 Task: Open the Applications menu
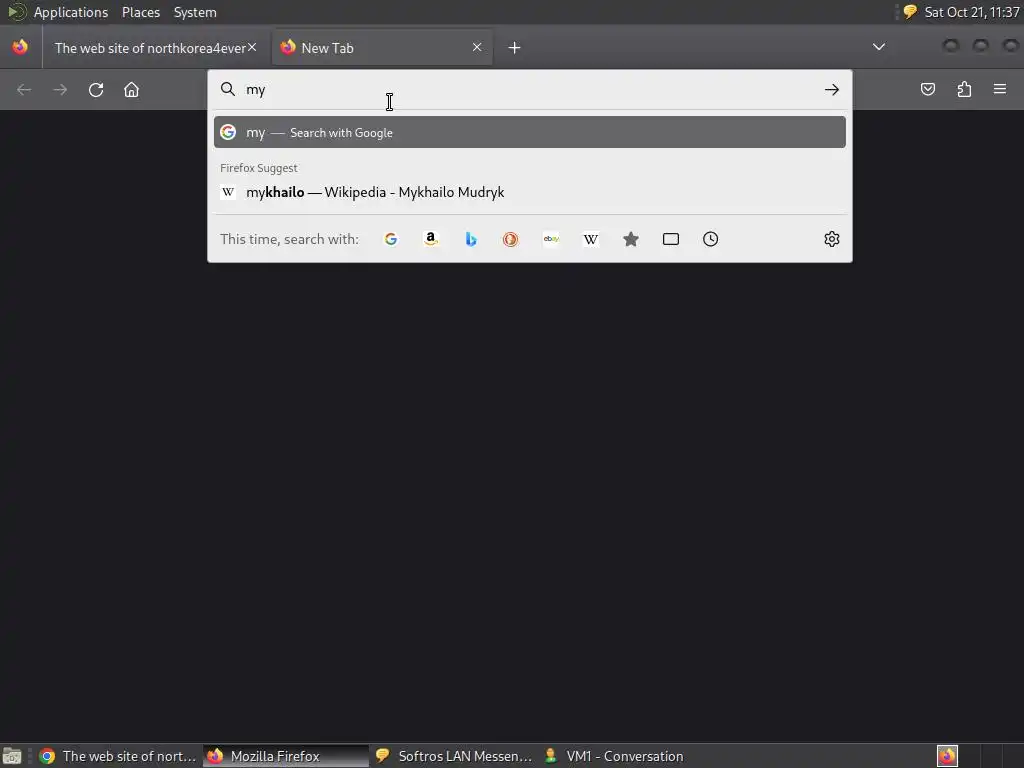pyautogui.click(x=71, y=12)
